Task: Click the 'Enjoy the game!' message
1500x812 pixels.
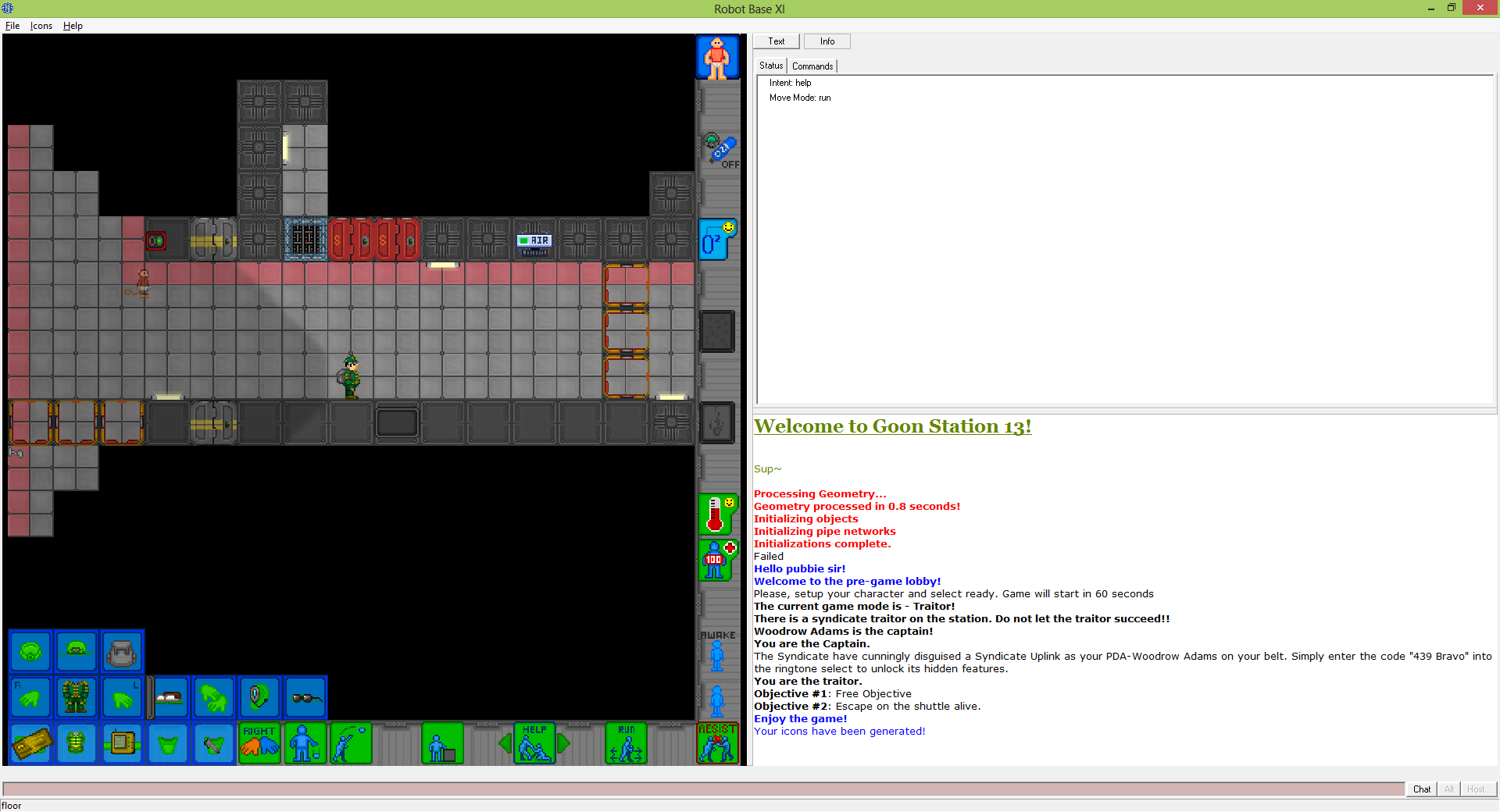Action: point(800,719)
